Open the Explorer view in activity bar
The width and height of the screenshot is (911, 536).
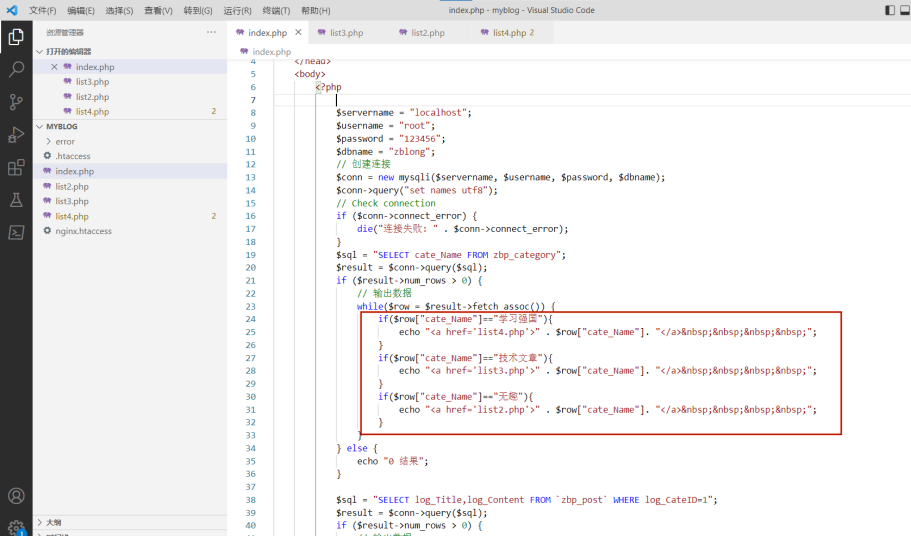point(16,37)
